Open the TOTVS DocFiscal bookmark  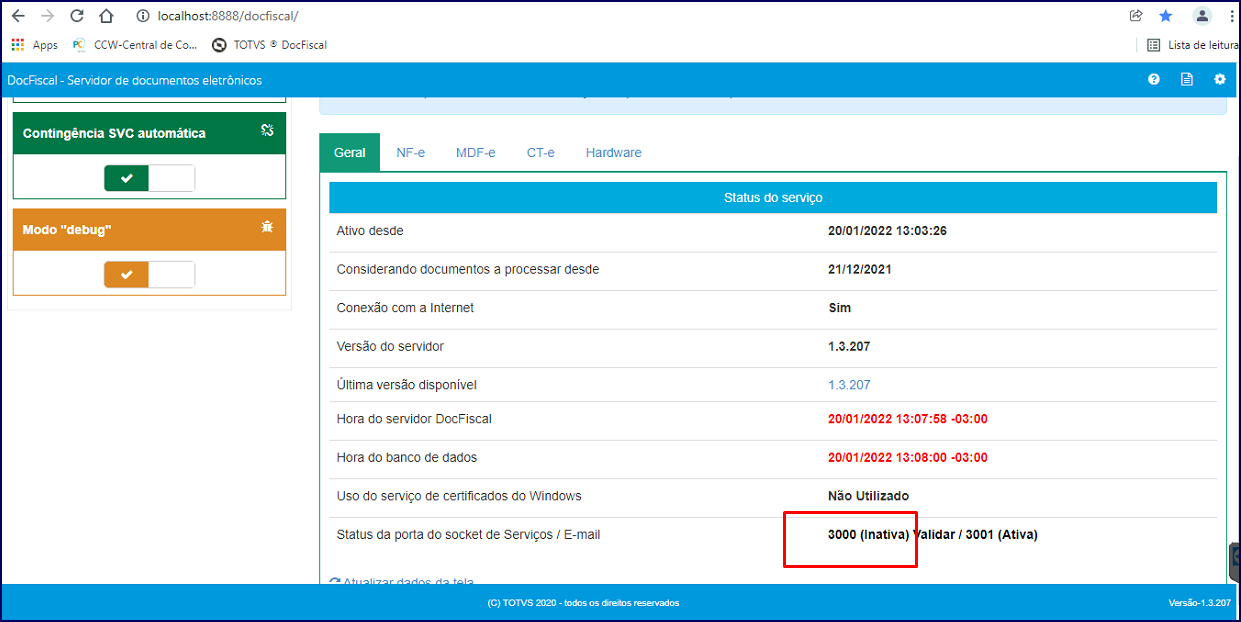[x=270, y=45]
